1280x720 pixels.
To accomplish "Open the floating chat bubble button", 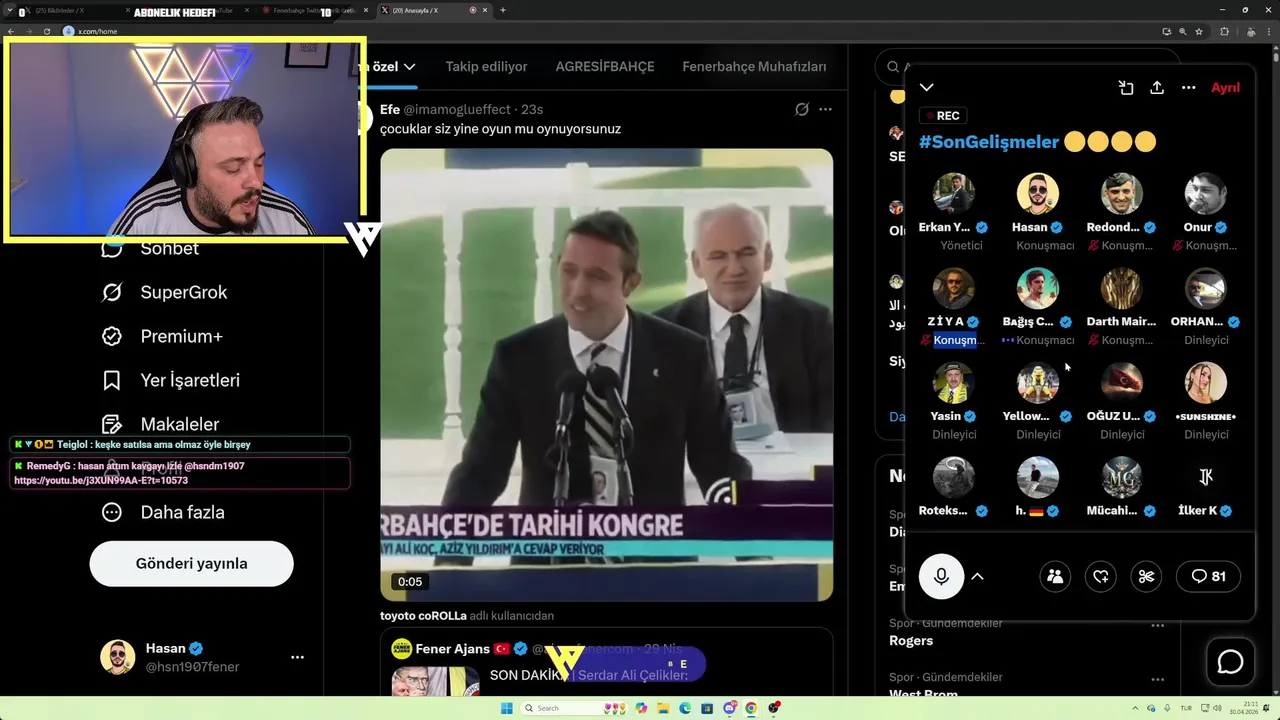I will (x=1230, y=662).
